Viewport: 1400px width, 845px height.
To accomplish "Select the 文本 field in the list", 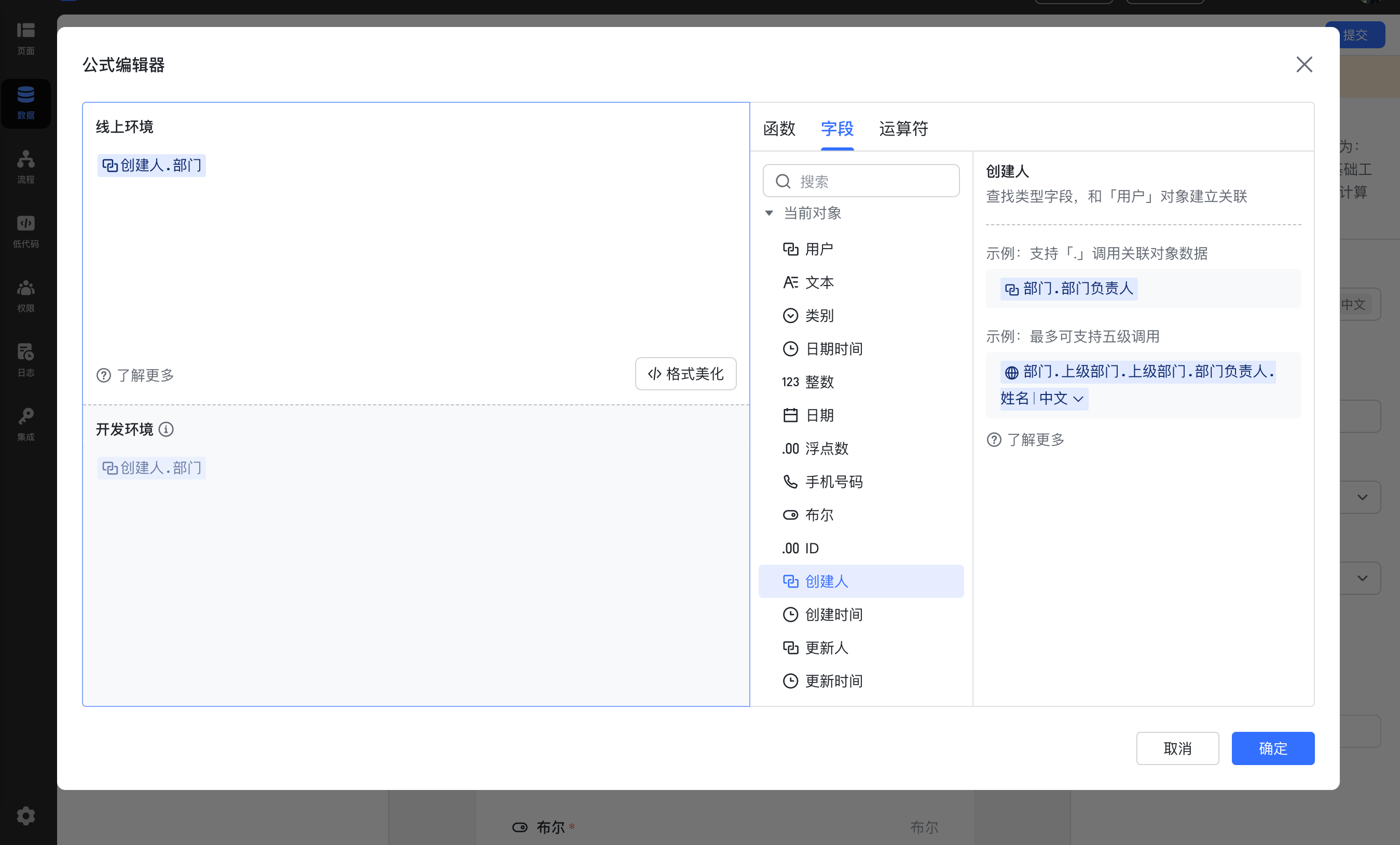I will pos(861,282).
